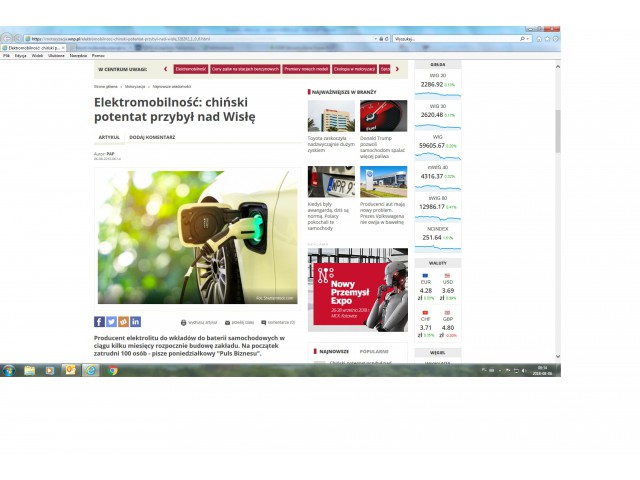Image resolution: width=640 pixels, height=480 pixels.
Task: Share article on Twitter
Action: pyautogui.click(x=111, y=322)
